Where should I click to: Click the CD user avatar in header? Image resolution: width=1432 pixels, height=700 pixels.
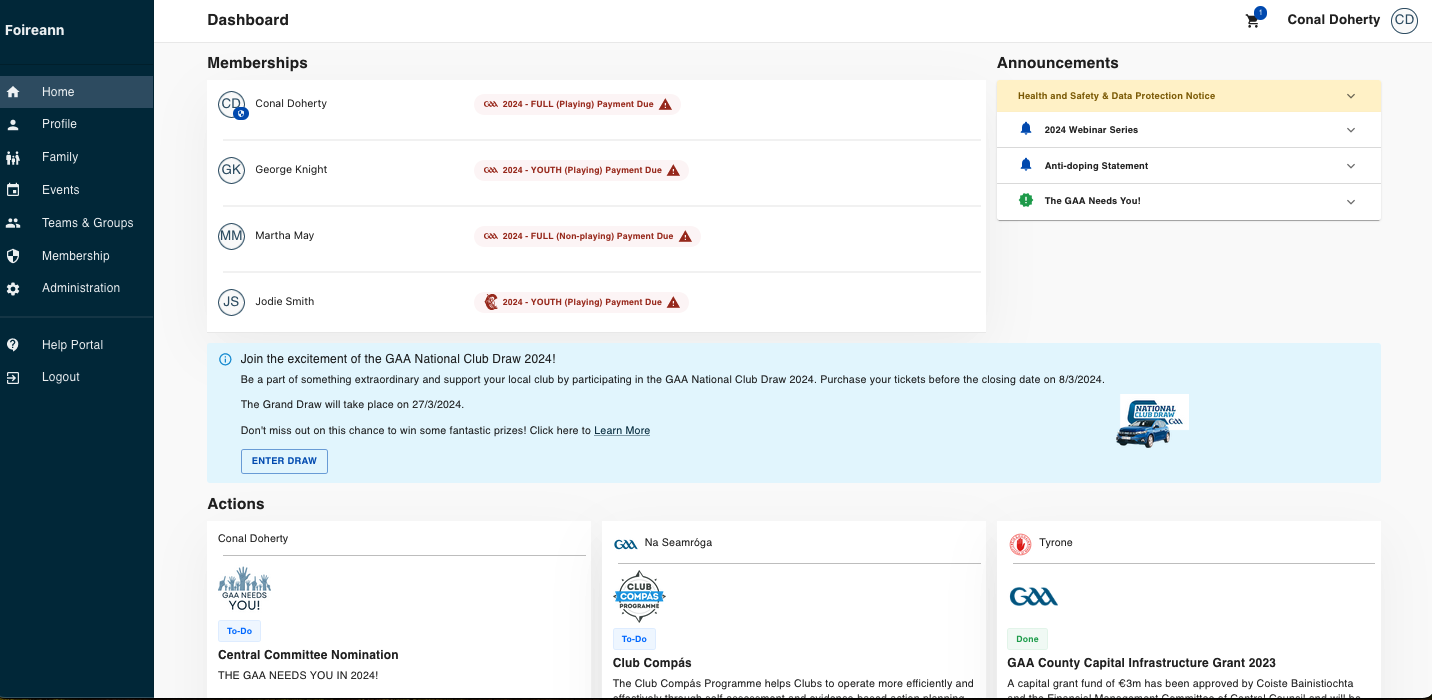pos(1405,20)
